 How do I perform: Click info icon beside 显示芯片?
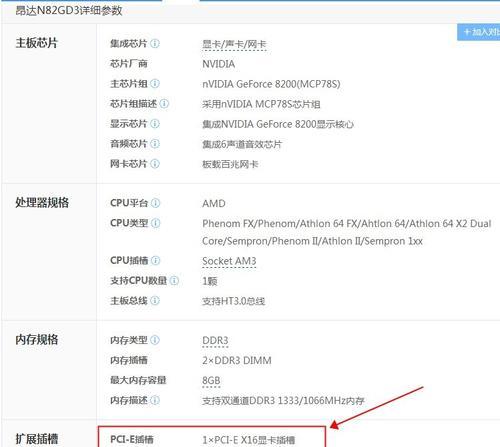point(155,124)
